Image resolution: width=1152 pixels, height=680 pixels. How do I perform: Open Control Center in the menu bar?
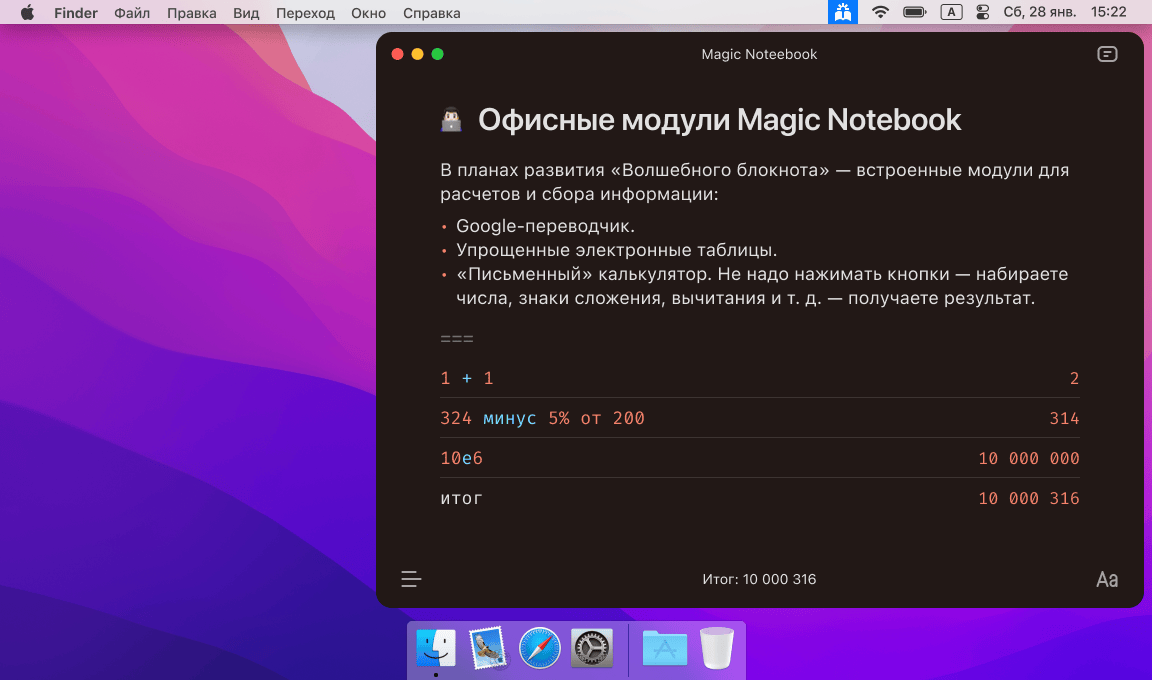[982, 13]
